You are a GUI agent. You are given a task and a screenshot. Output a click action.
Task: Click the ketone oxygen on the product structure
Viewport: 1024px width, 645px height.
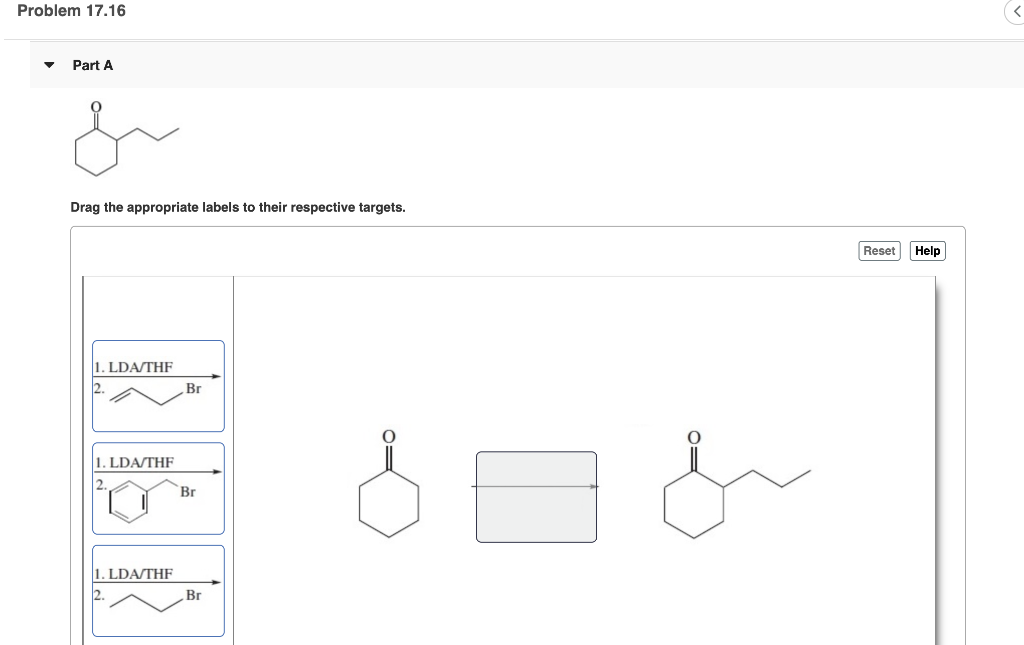click(x=692, y=437)
